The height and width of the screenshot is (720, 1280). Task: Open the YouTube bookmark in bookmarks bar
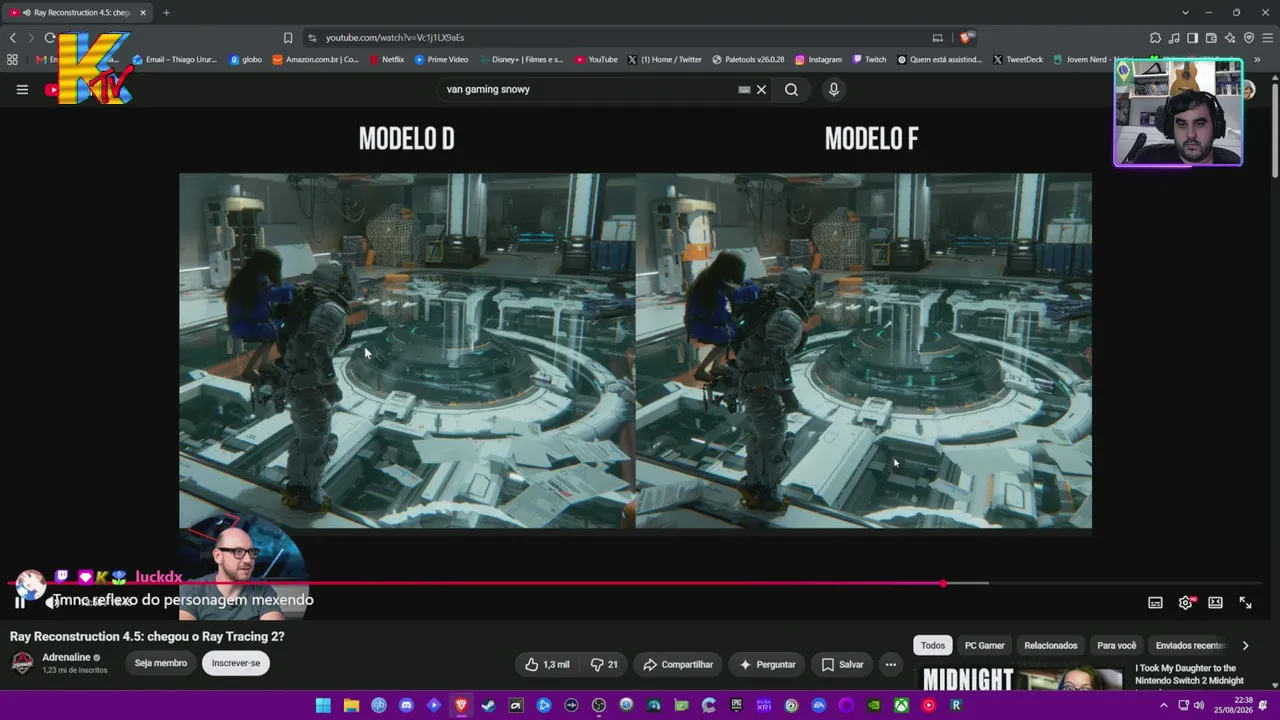point(596,59)
